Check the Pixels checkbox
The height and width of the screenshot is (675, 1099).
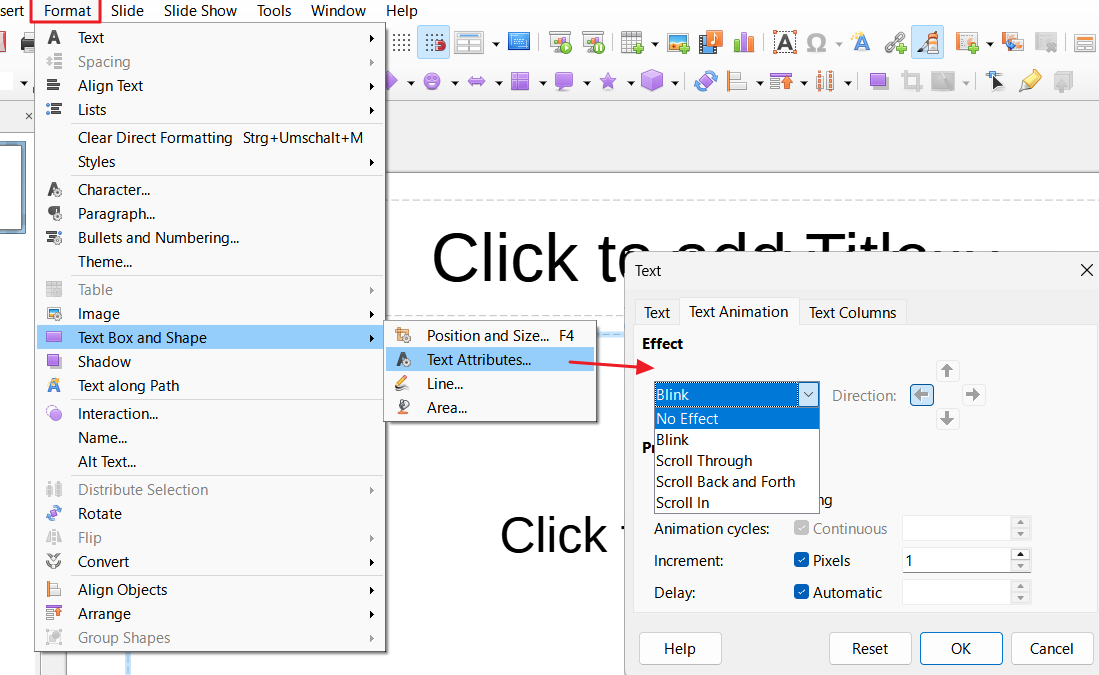coord(801,560)
